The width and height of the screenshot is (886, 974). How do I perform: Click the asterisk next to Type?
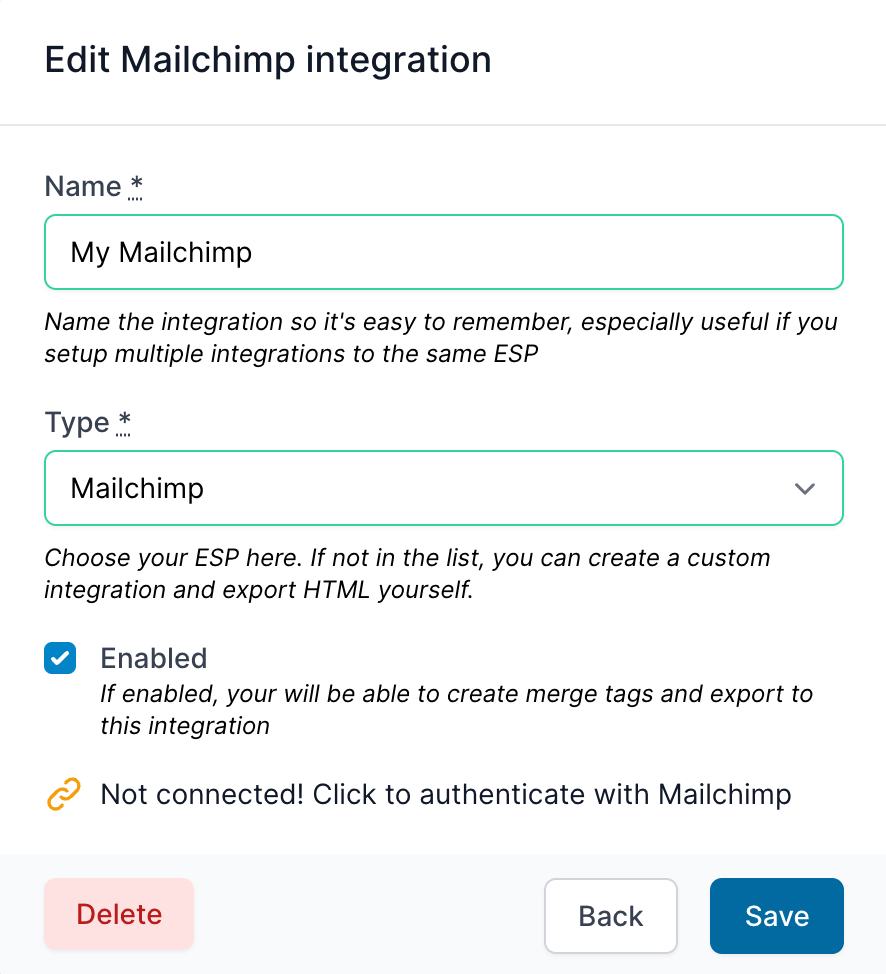(x=124, y=419)
